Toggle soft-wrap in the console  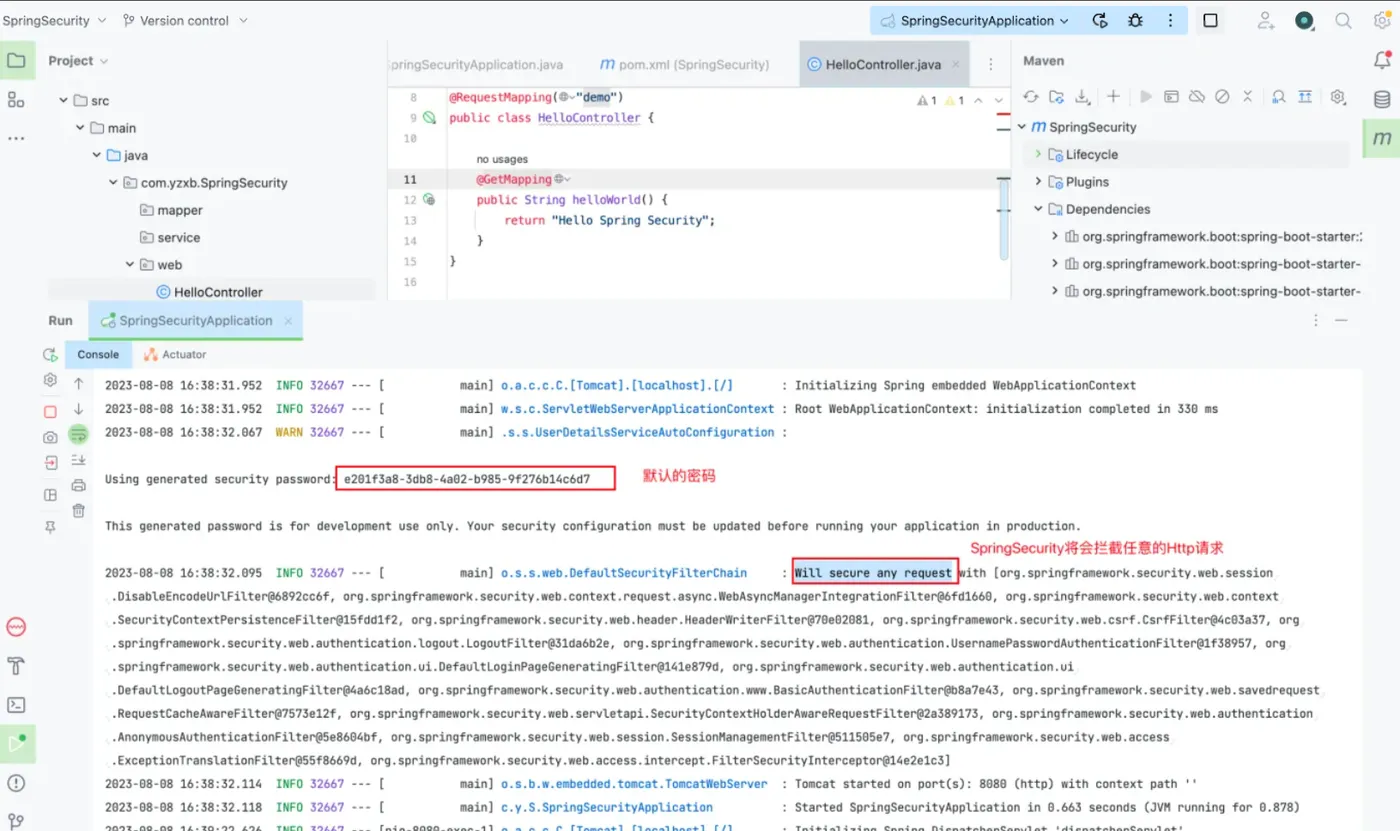pyautogui.click(x=78, y=434)
